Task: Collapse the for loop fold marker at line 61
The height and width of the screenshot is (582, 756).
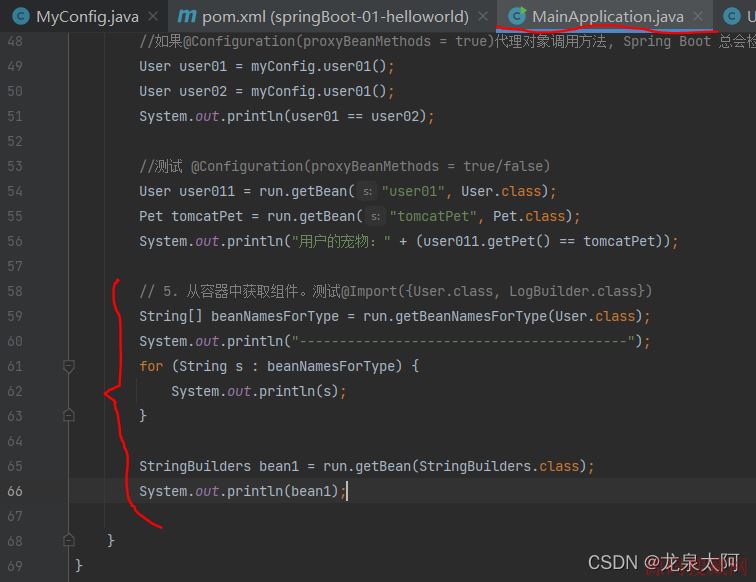Action: point(69,366)
